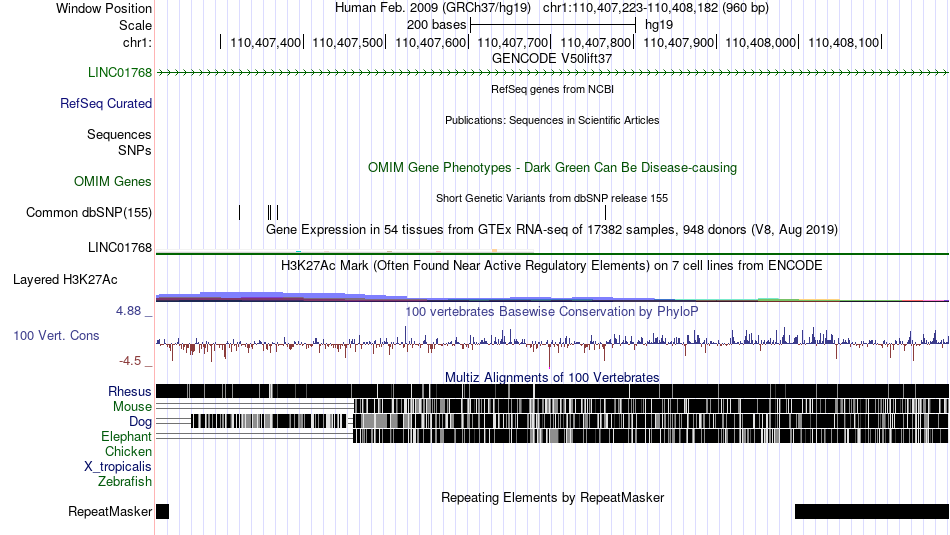This screenshot has width=950, height=535.
Task: Select the Mouse alignment label
Action: (x=132, y=407)
